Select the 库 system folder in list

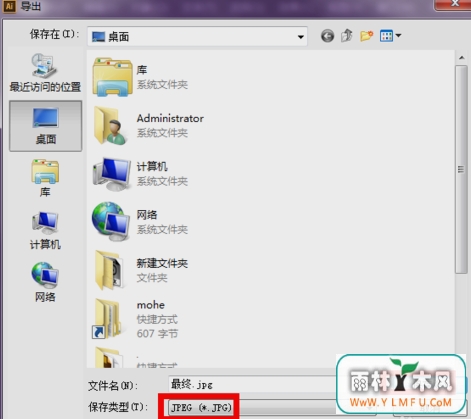click(140, 77)
